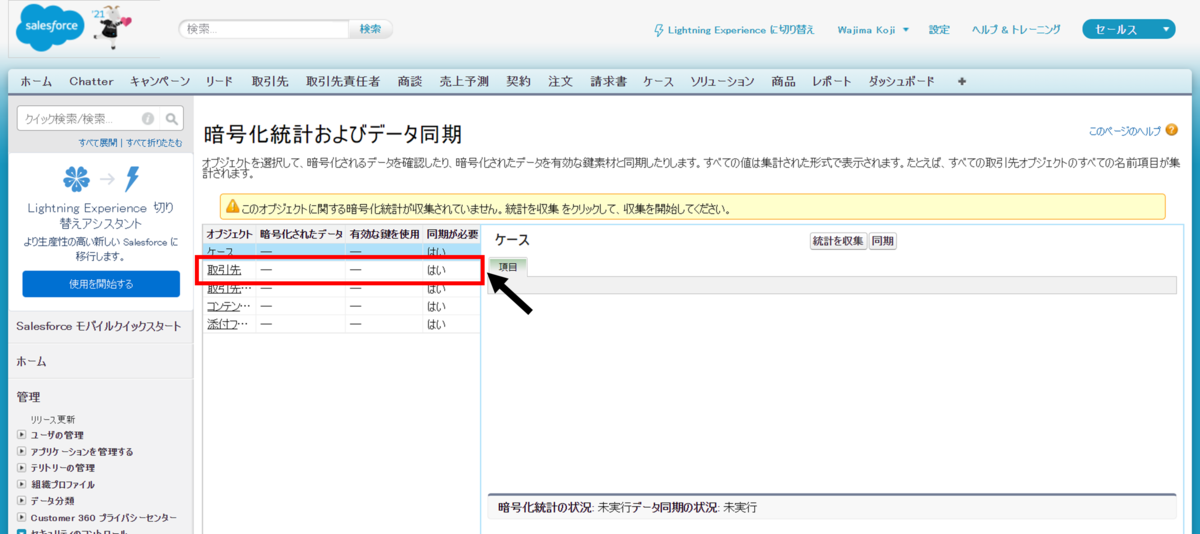Click リリース更新 in sidebar
Screen dimensions: 1200x534
[x=52, y=419]
